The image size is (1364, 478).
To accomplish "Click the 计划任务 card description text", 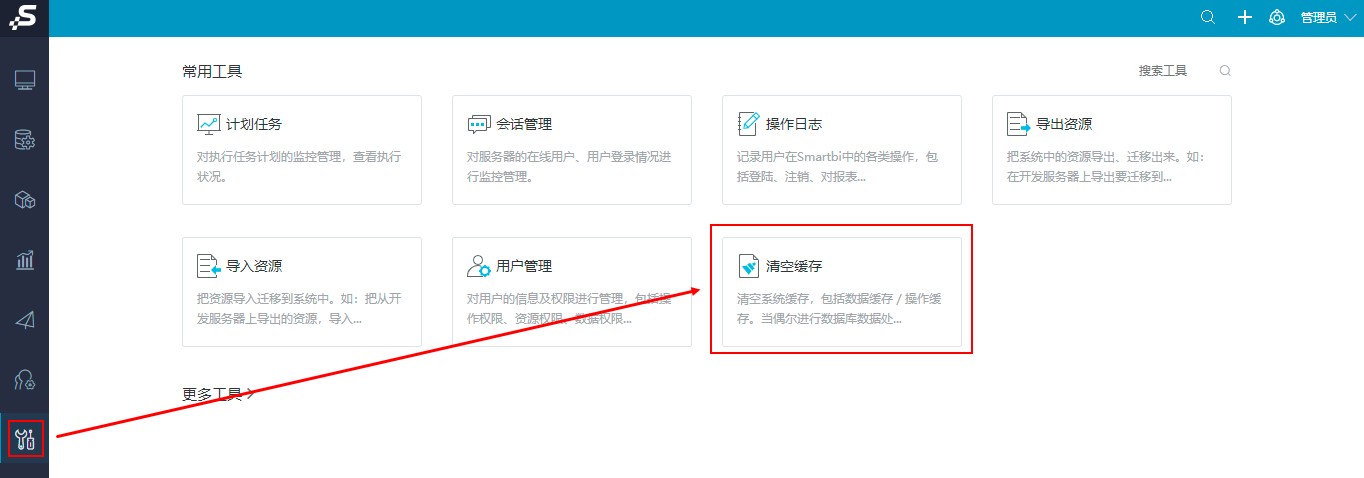I will (299, 167).
